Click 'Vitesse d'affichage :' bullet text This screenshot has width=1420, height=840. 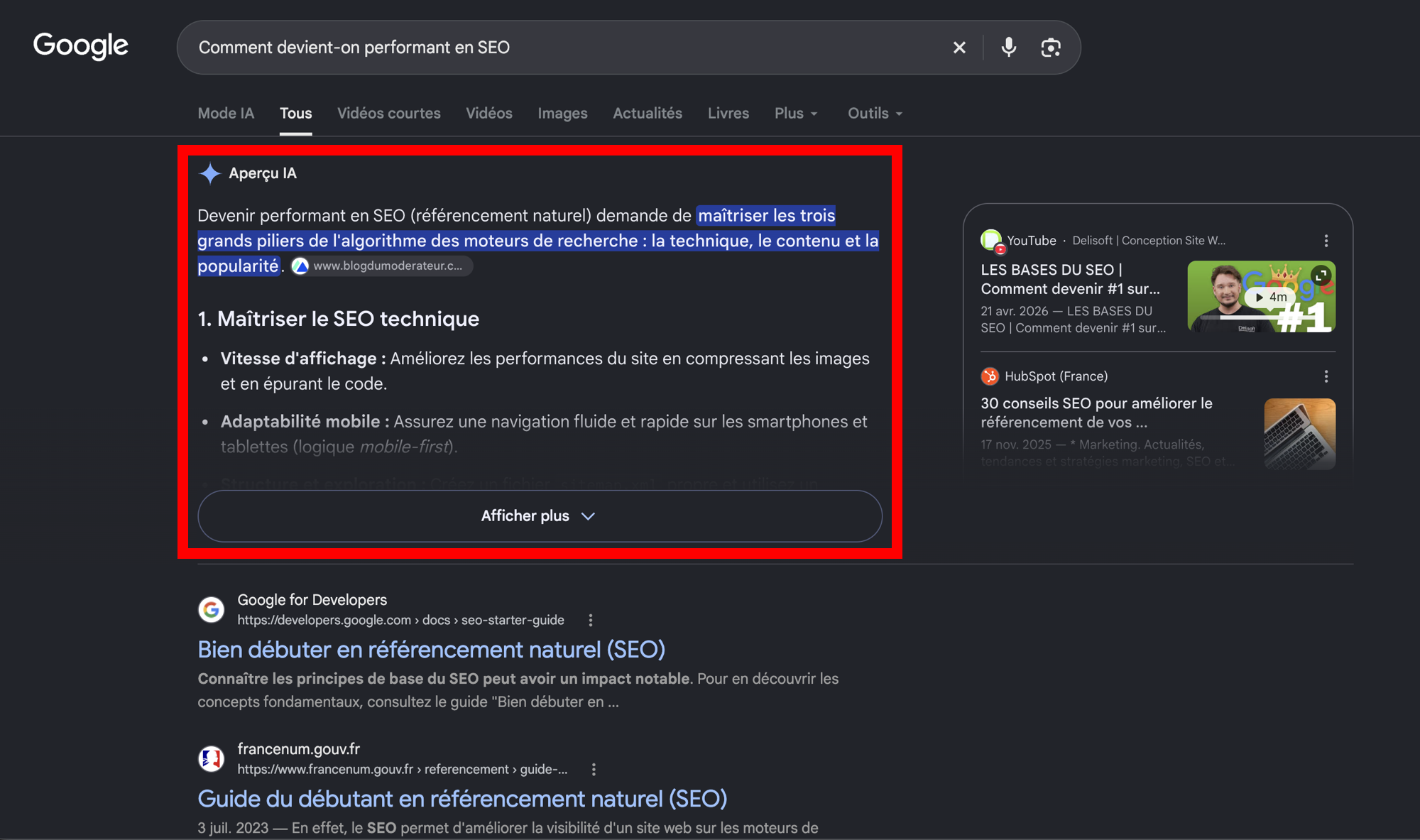point(303,359)
